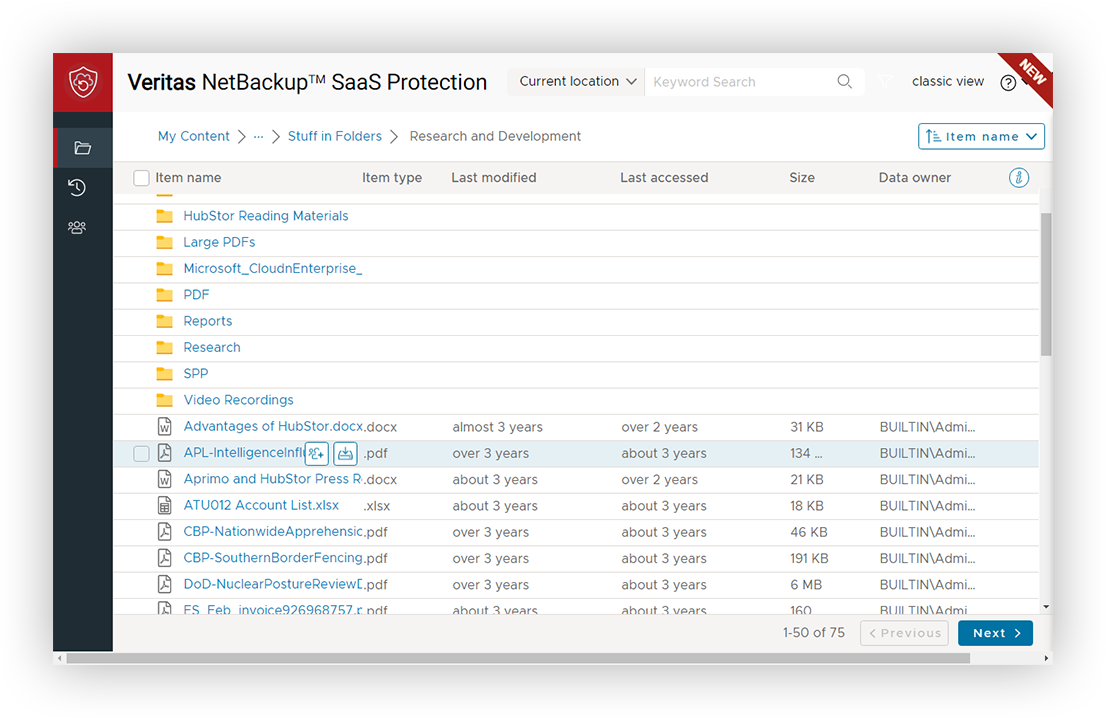The image size is (1106, 718).
Task: Open the folder browse view in sidebar
Action: pyautogui.click(x=83, y=148)
